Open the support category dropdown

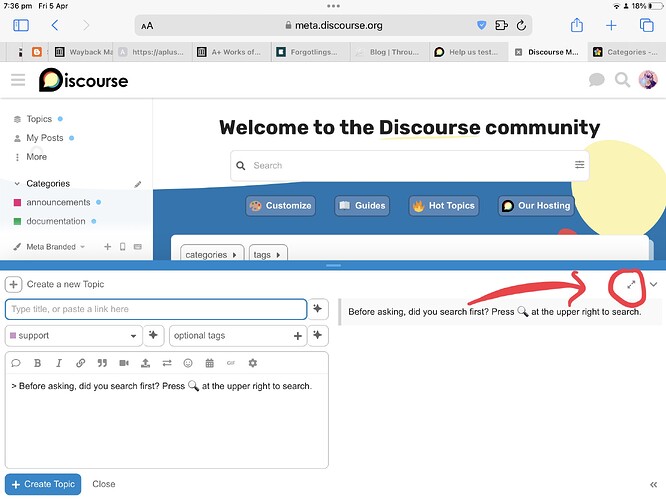coord(73,336)
